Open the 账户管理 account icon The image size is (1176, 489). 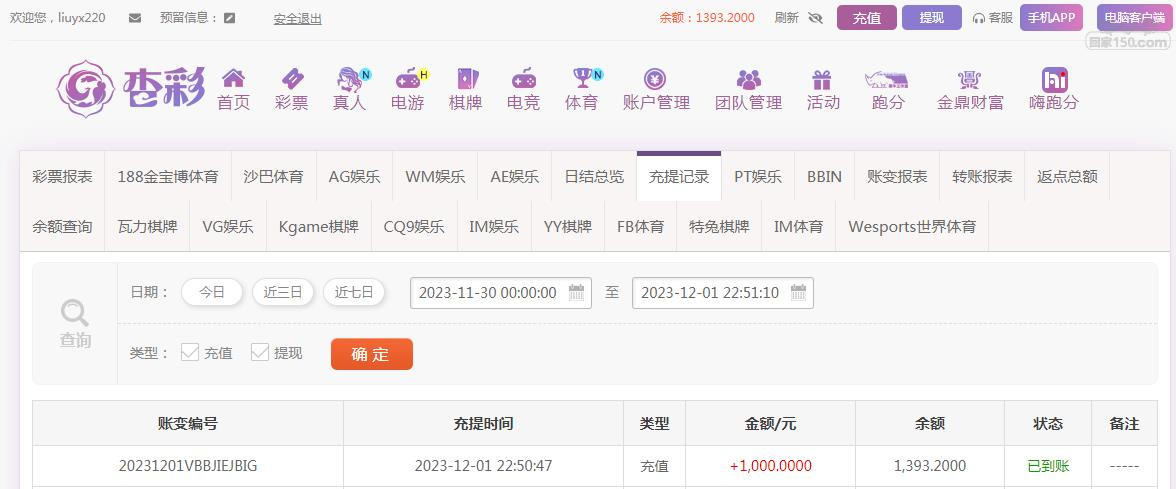coord(656,79)
